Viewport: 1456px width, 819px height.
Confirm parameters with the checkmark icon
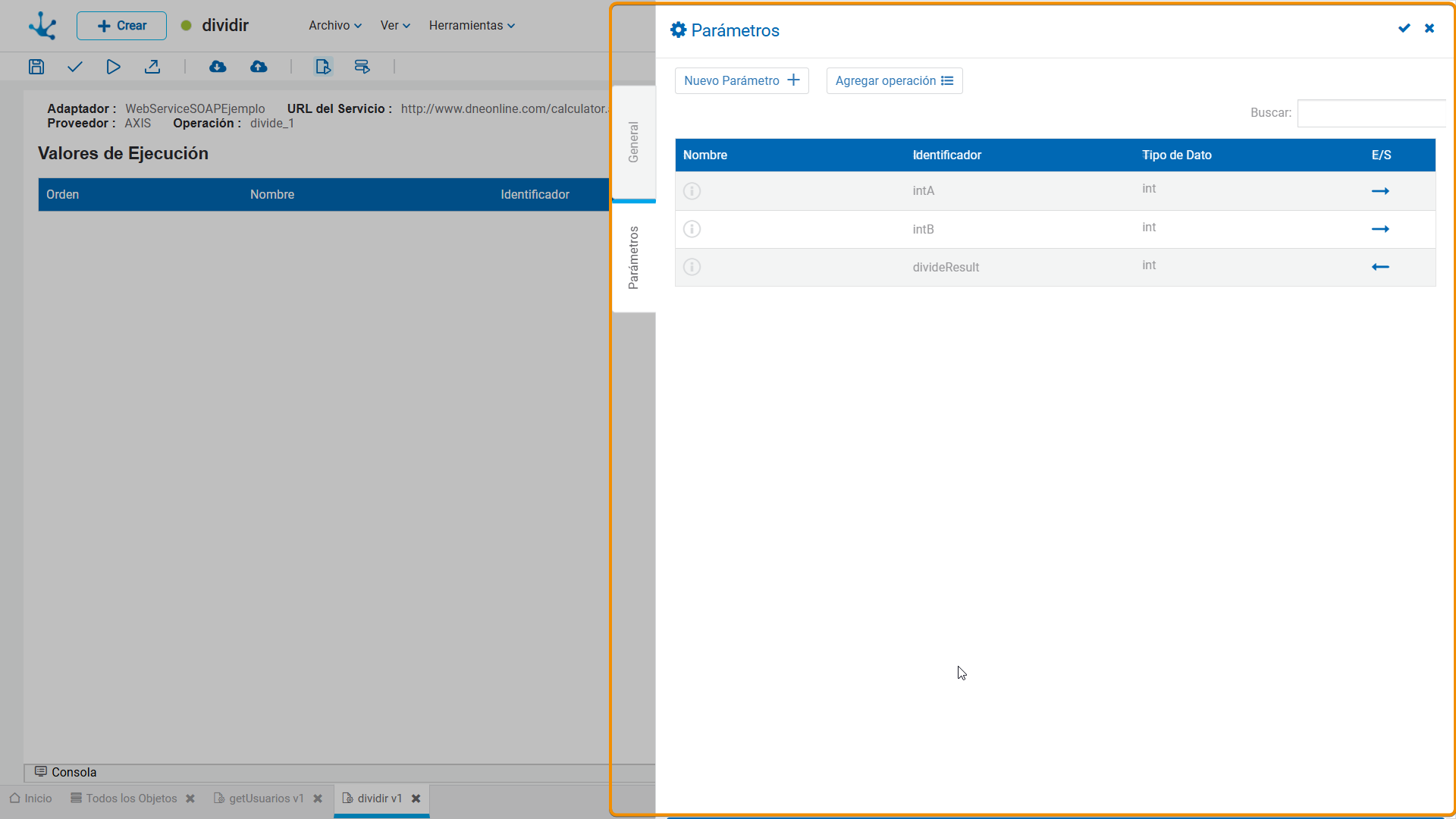click(x=1404, y=28)
